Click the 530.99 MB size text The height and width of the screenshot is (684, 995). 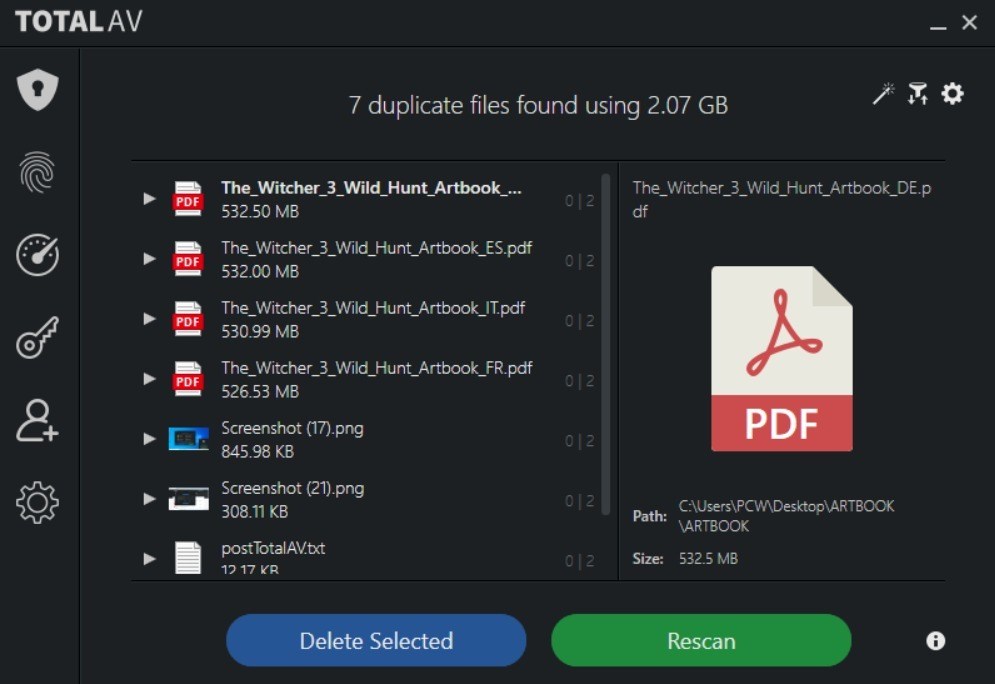pyautogui.click(x=260, y=331)
